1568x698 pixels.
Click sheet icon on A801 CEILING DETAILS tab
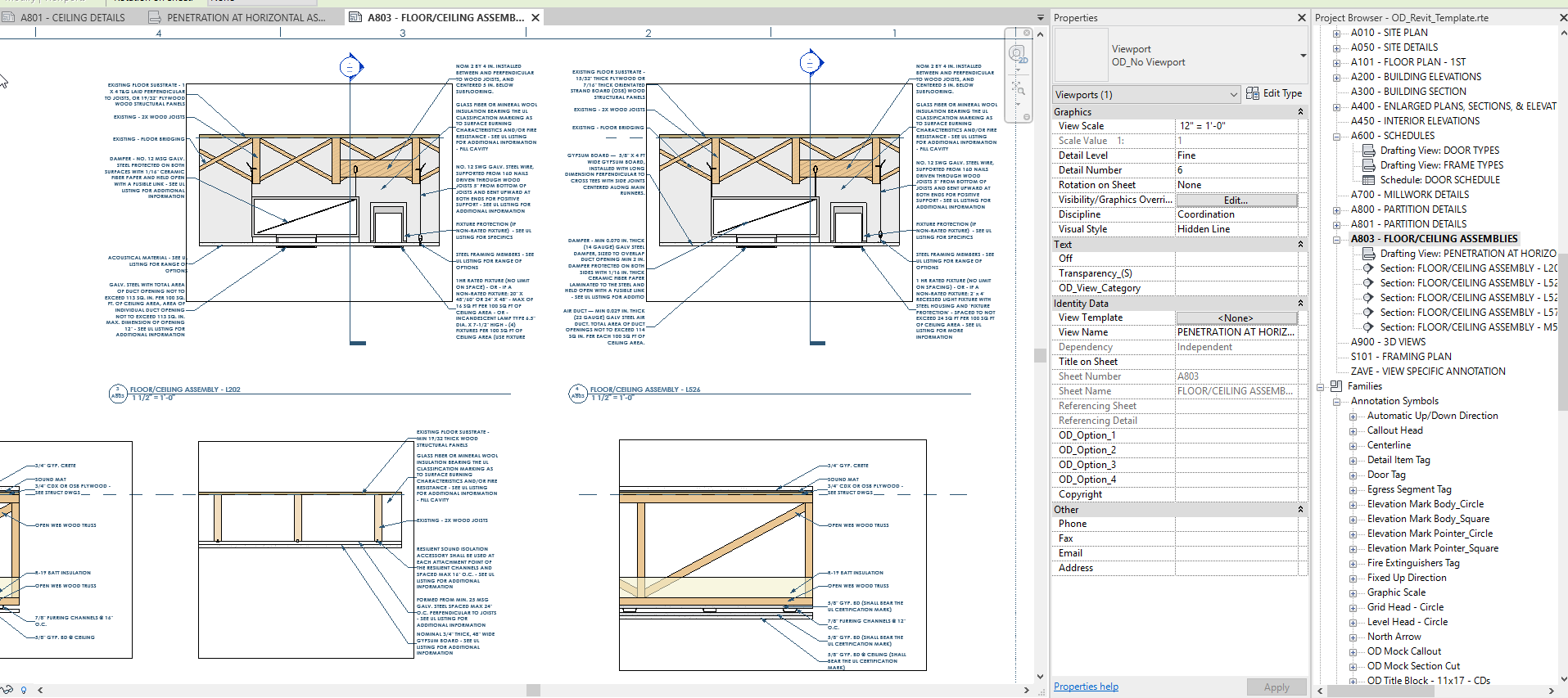pos(8,17)
